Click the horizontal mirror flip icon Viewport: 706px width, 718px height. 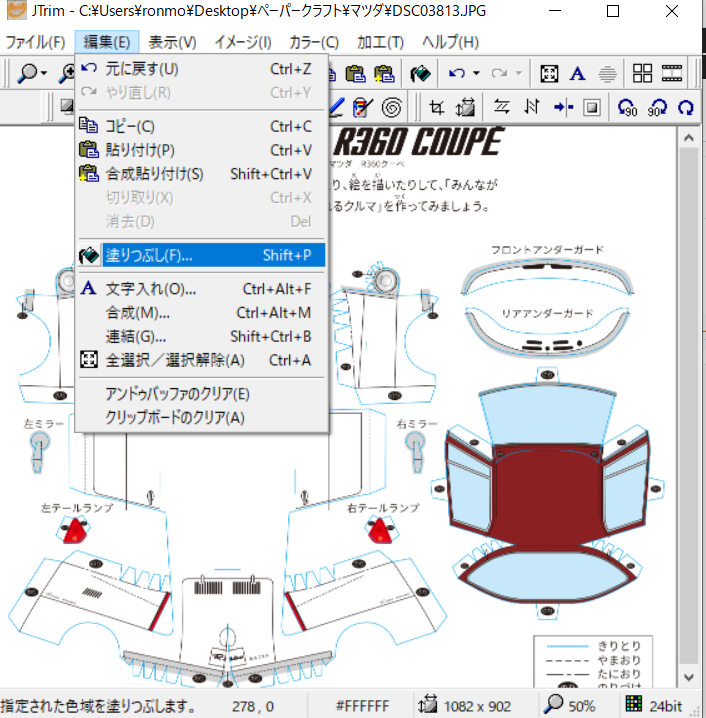[501, 107]
